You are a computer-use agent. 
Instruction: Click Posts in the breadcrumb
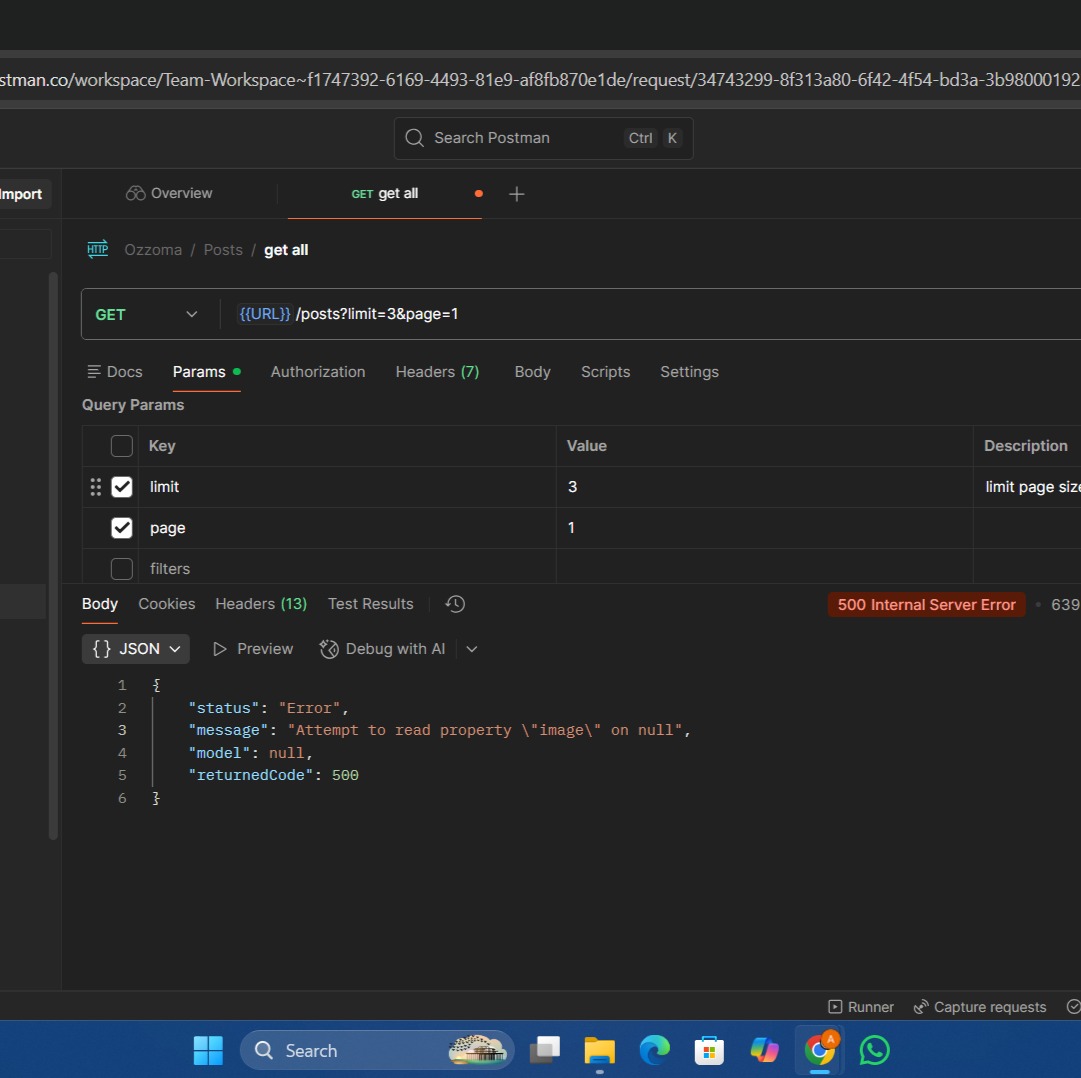point(223,250)
